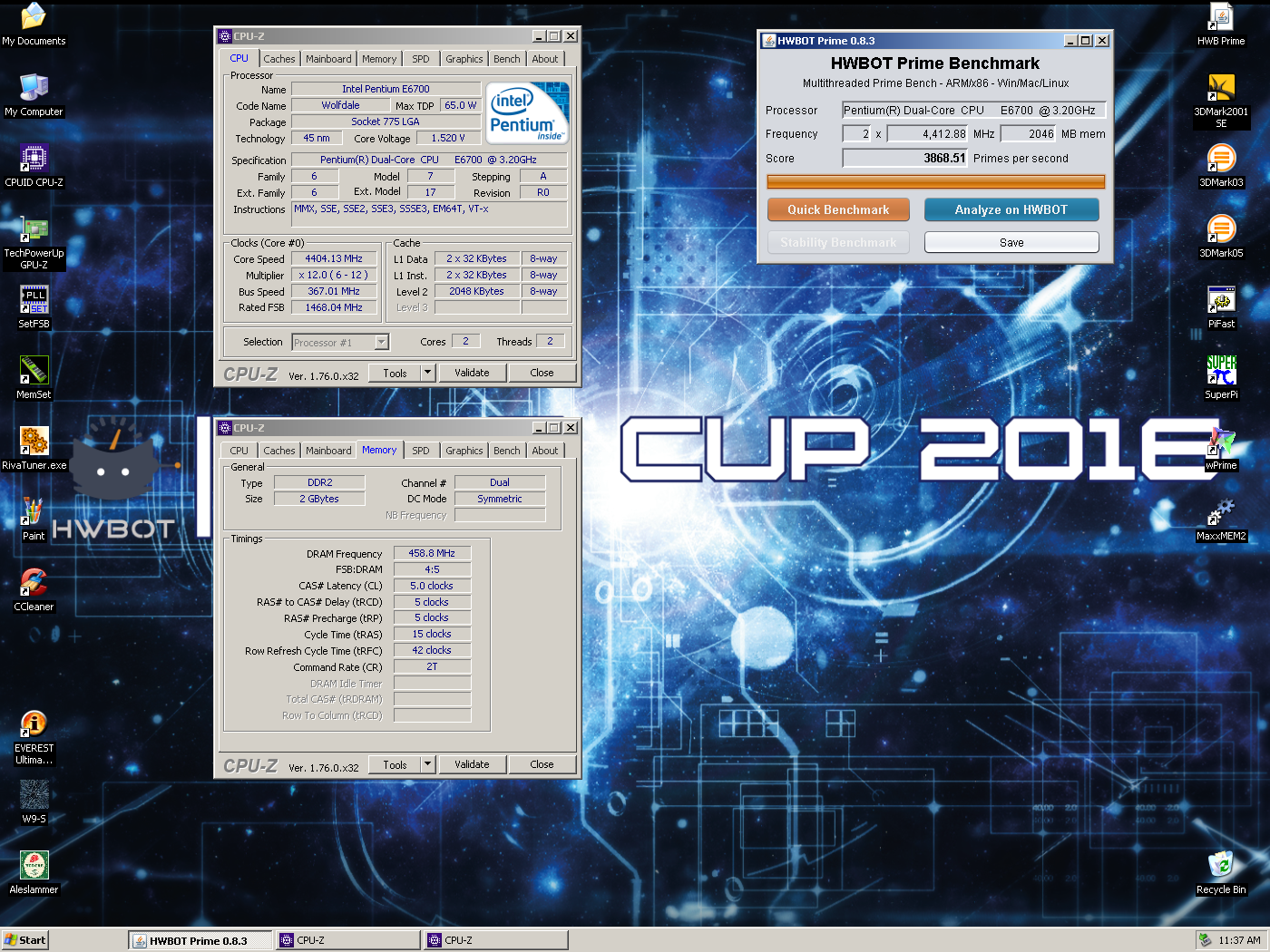Screen dimensions: 1270x952
Task: Click the Rated FSB value 1468.04 MHz
Action: tap(333, 307)
